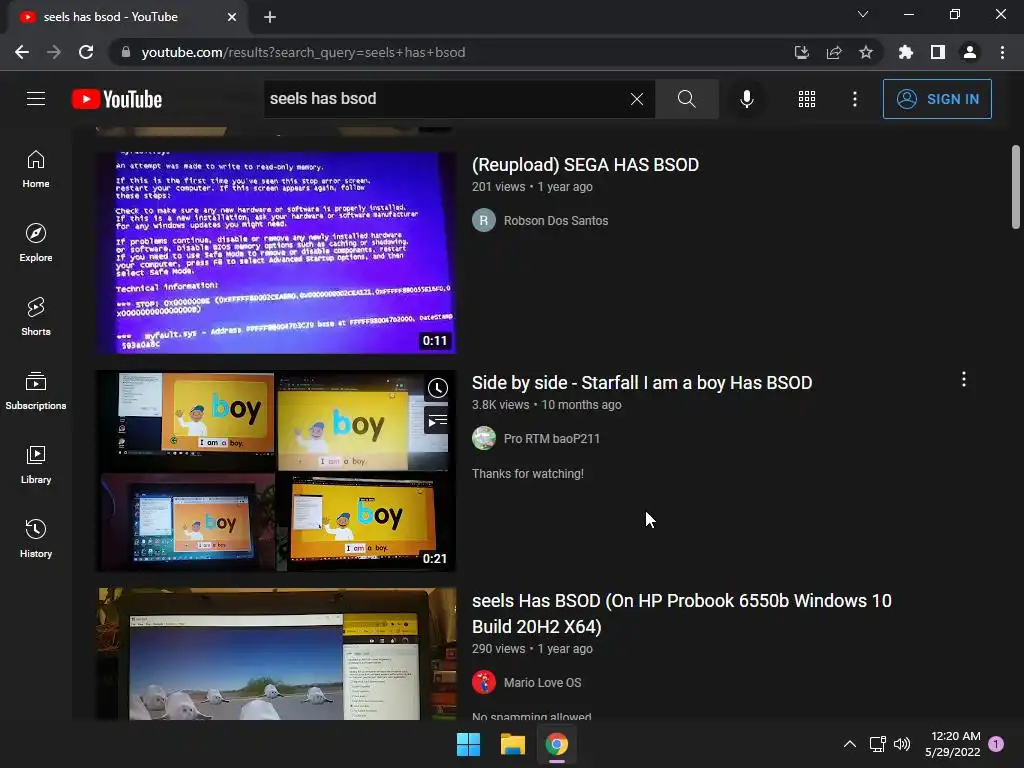
Task: Open more options for Starfall video
Action: click(963, 379)
